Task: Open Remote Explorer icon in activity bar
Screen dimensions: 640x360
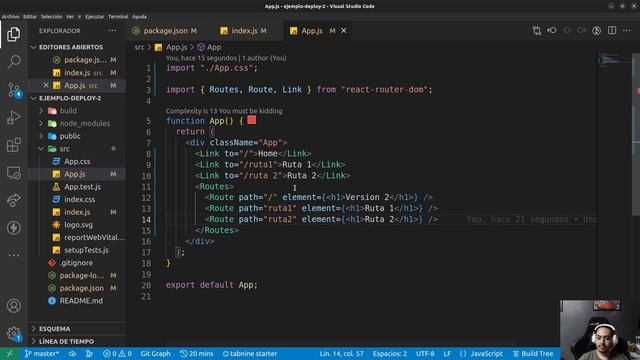Action: click(x=13, y=173)
